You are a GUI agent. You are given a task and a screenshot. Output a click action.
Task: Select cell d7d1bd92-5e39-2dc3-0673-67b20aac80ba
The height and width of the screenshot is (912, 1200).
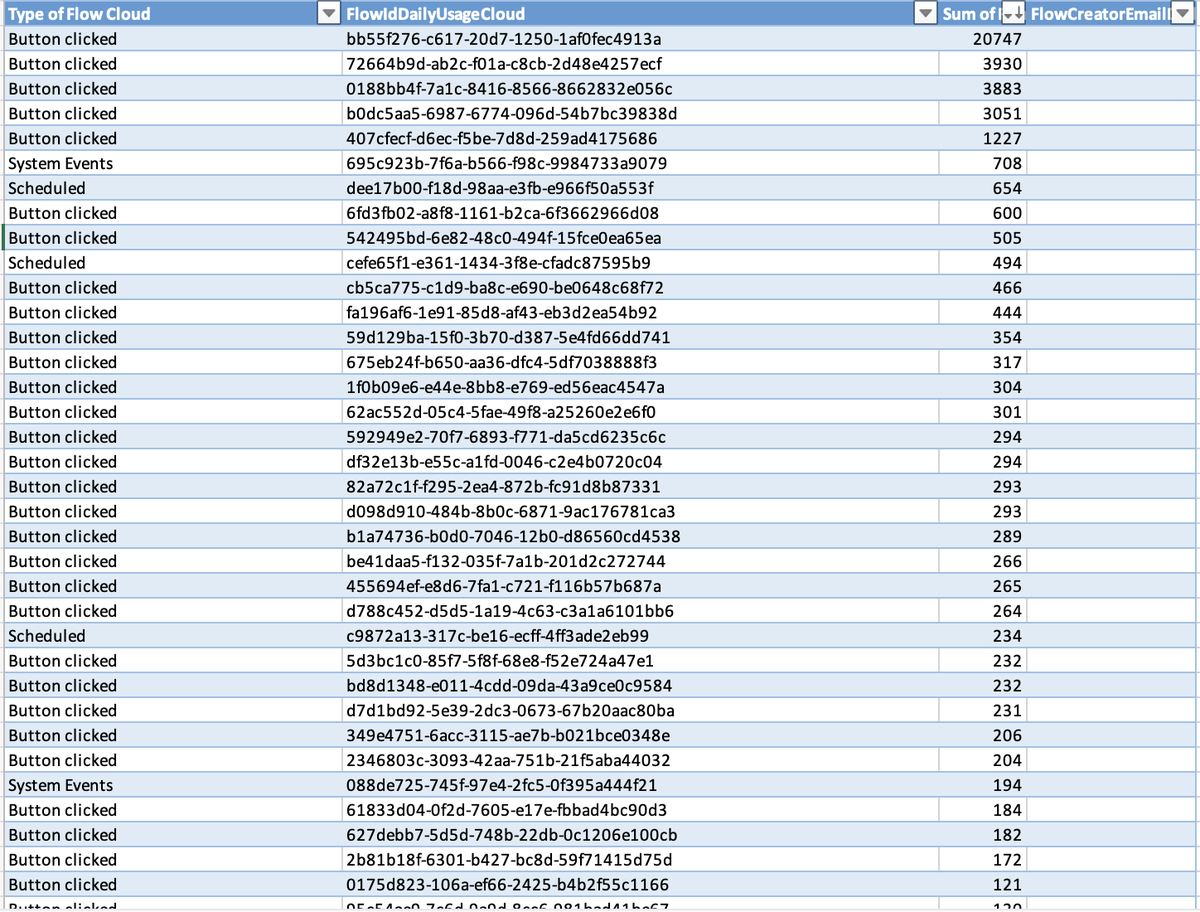(x=640, y=711)
